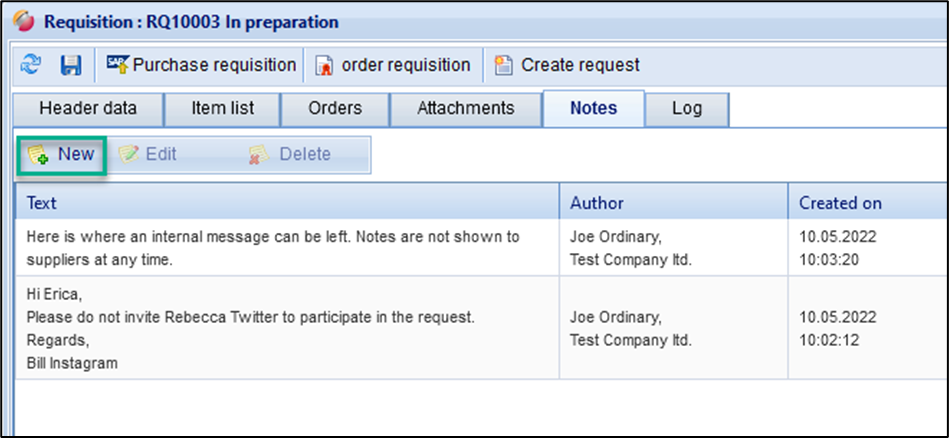
Task: Click the refresh icon in the toolbar
Action: pos(30,65)
